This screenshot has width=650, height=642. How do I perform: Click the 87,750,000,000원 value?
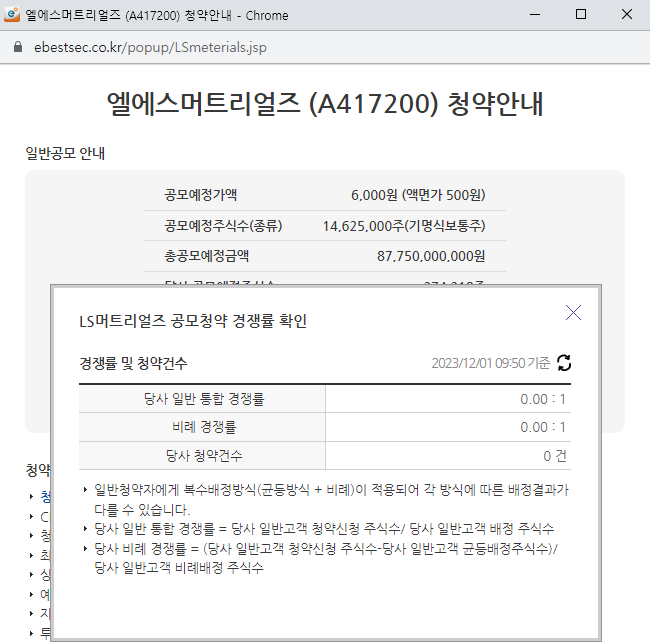pyautogui.click(x=431, y=256)
